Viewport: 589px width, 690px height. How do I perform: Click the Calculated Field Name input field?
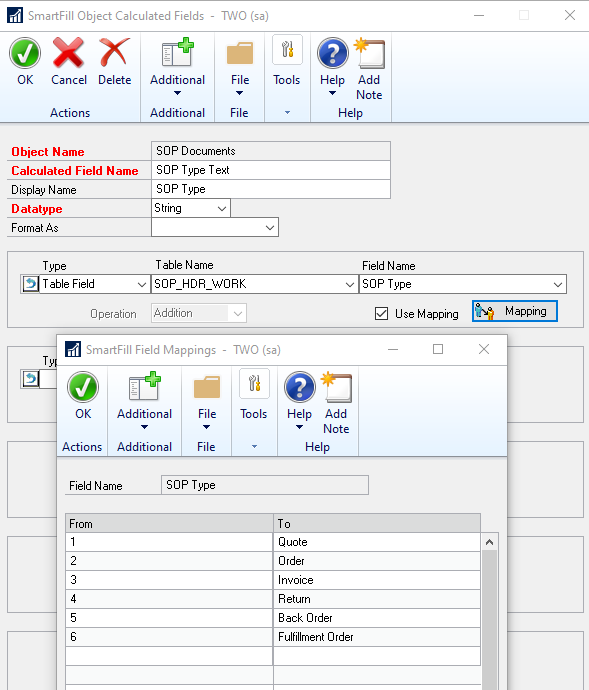click(271, 170)
